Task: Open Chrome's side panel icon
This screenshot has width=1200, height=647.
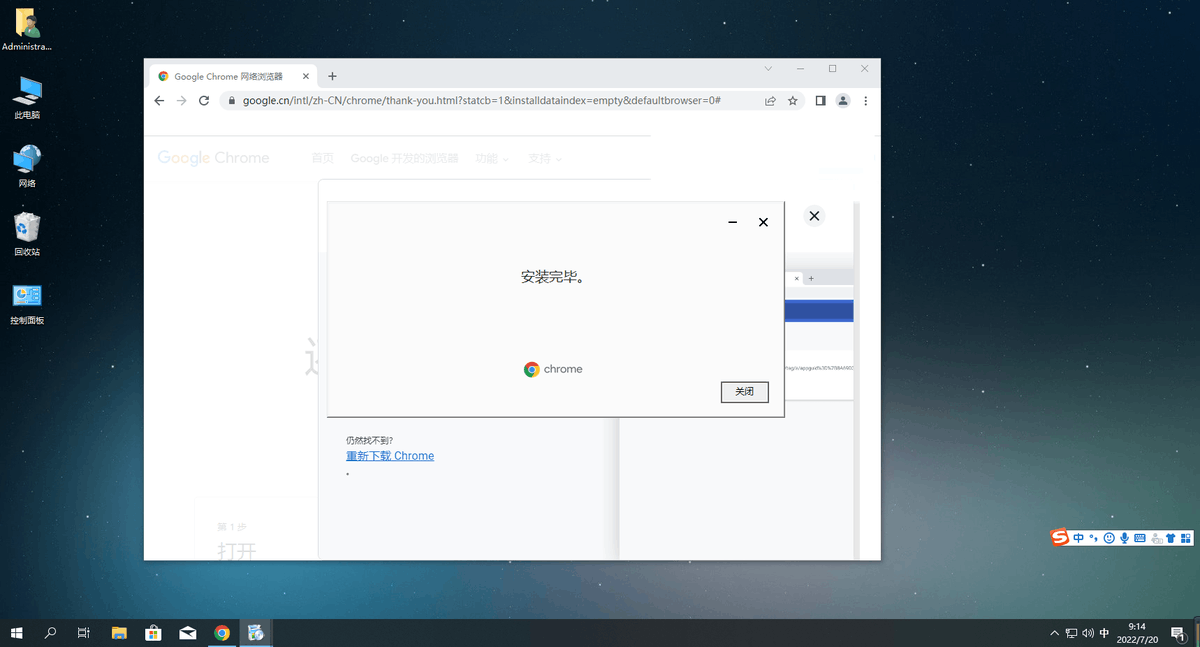Action: pyautogui.click(x=820, y=101)
